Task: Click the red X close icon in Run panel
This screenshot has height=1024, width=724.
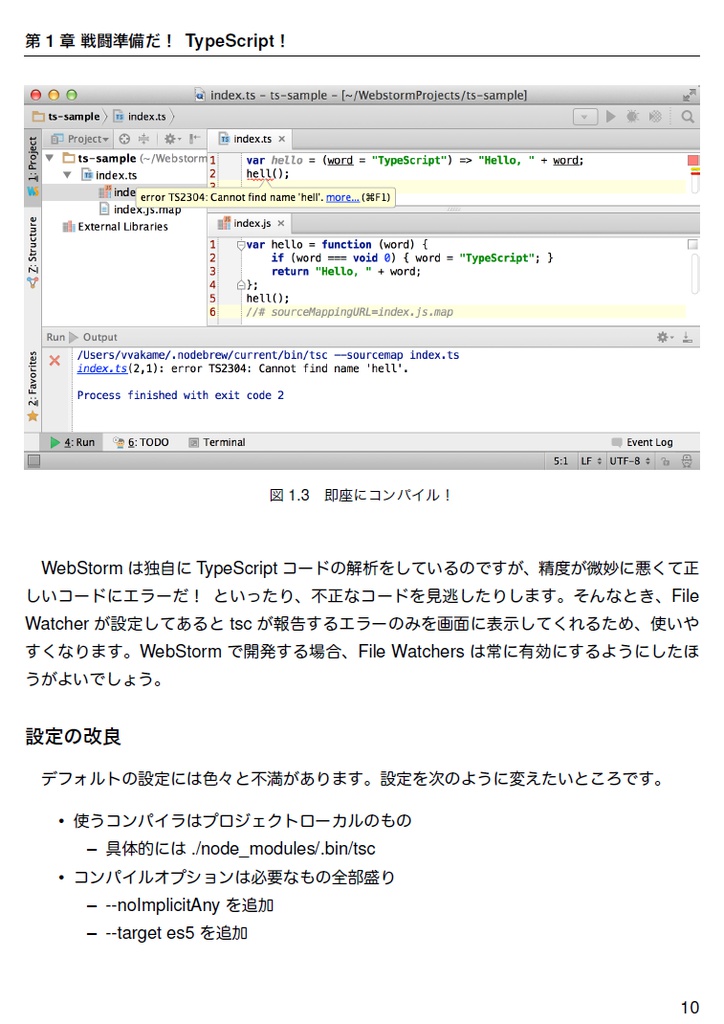Action: (x=55, y=360)
